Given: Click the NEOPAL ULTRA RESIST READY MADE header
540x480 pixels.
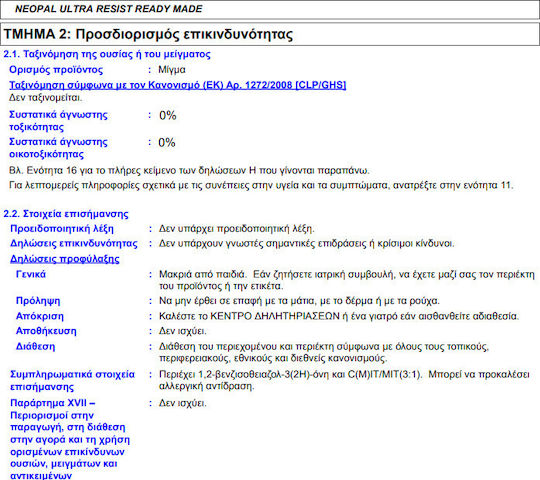Looking at the screenshot, I should click(108, 9).
